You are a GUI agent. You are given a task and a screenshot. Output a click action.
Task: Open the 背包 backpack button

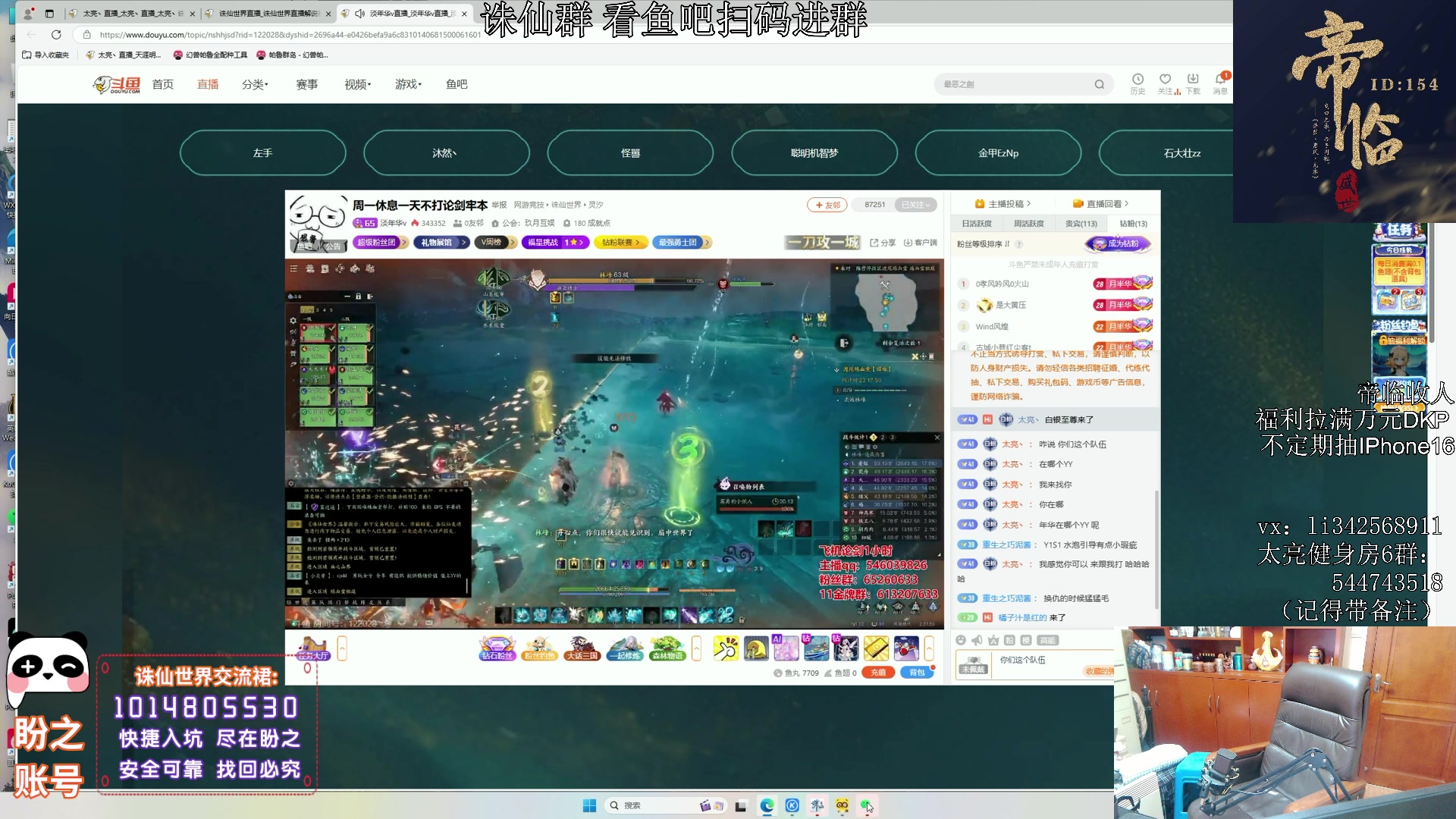coord(917,673)
